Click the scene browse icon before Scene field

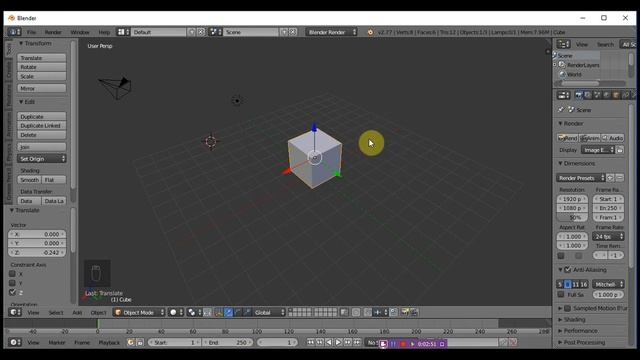pyautogui.click(x=215, y=32)
